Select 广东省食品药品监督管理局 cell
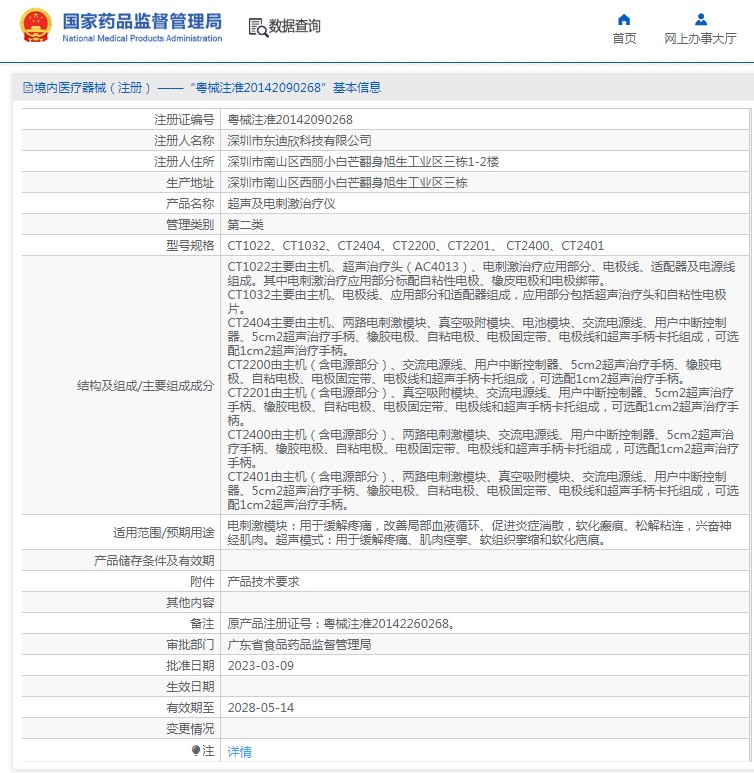The image size is (754, 773). tap(299, 645)
